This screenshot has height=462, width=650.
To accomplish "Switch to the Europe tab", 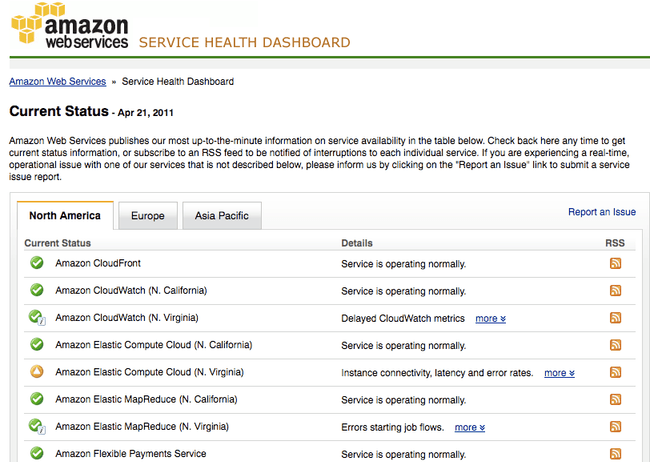I will click(x=148, y=216).
